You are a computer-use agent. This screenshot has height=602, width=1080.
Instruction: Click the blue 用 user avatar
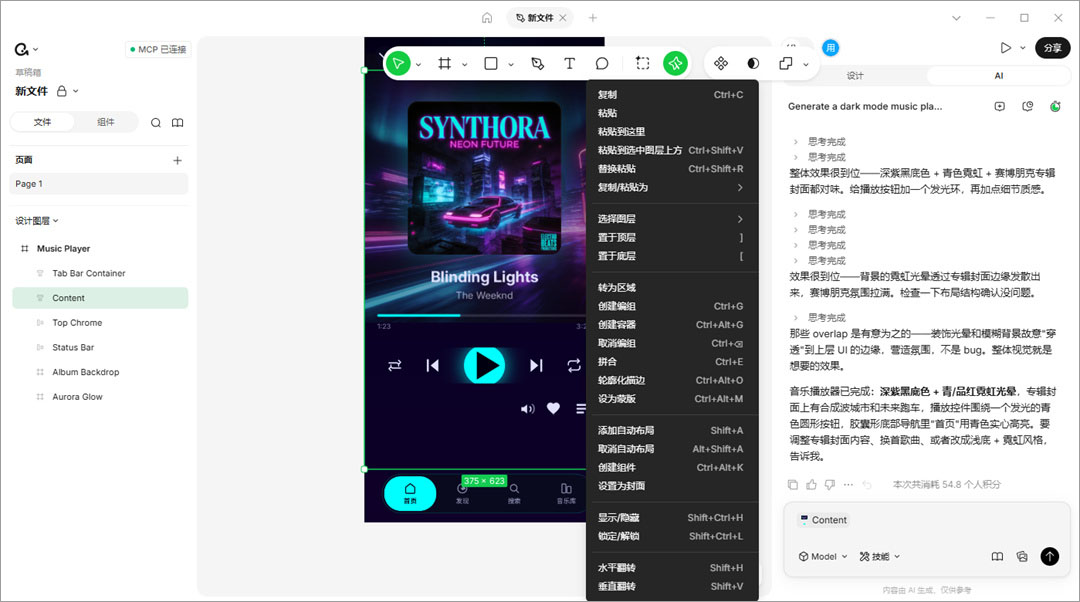(x=830, y=48)
